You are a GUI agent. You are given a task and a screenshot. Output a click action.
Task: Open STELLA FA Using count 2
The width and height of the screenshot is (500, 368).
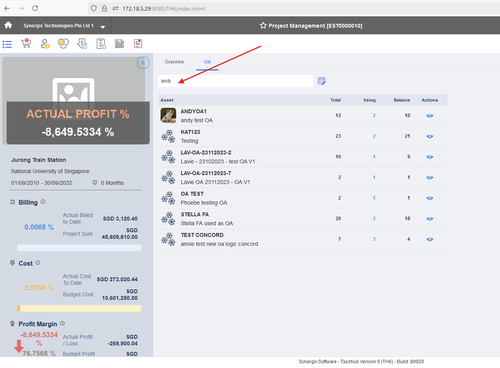point(374,218)
